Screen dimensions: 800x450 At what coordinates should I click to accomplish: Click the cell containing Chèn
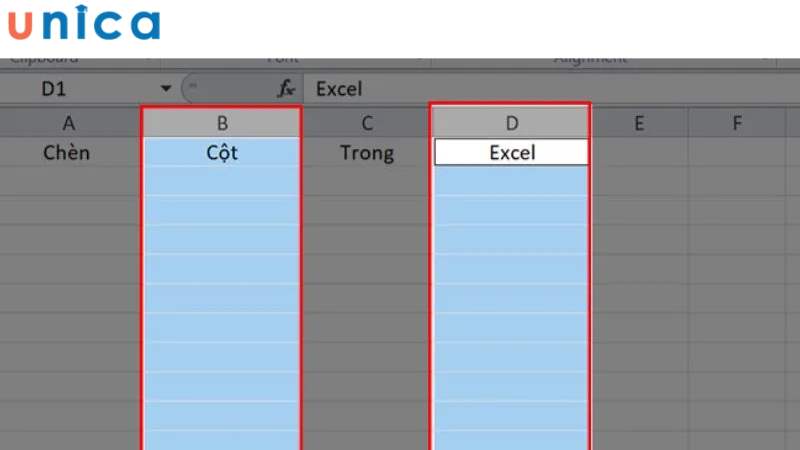click(69, 153)
